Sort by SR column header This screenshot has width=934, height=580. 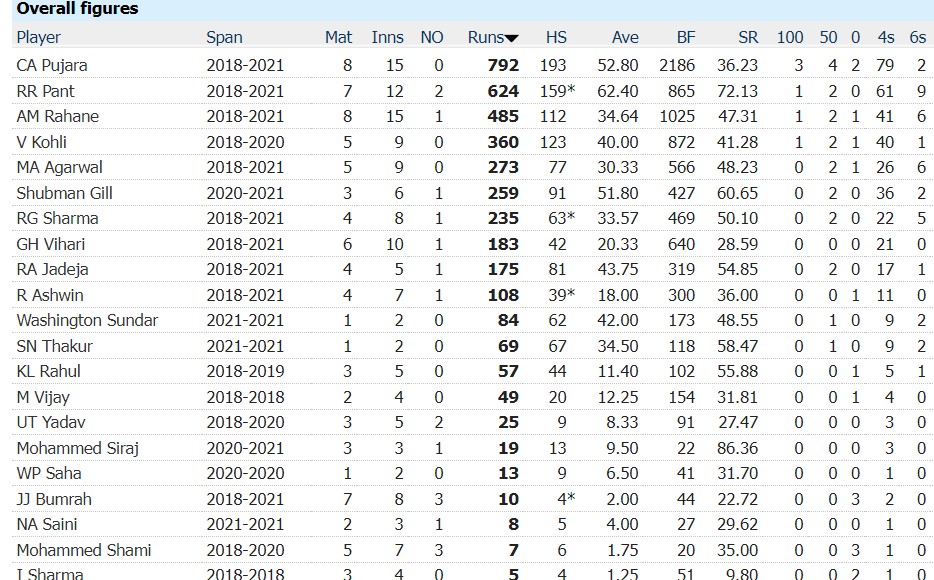click(x=748, y=37)
